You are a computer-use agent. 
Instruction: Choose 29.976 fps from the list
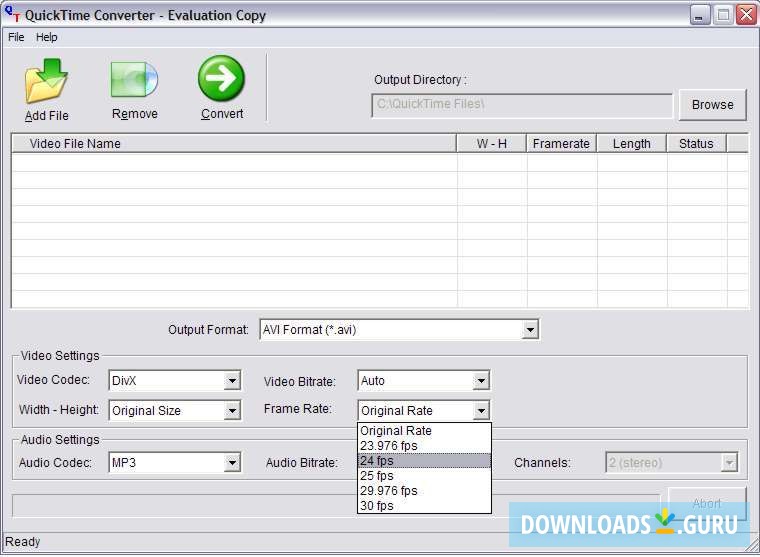point(424,491)
